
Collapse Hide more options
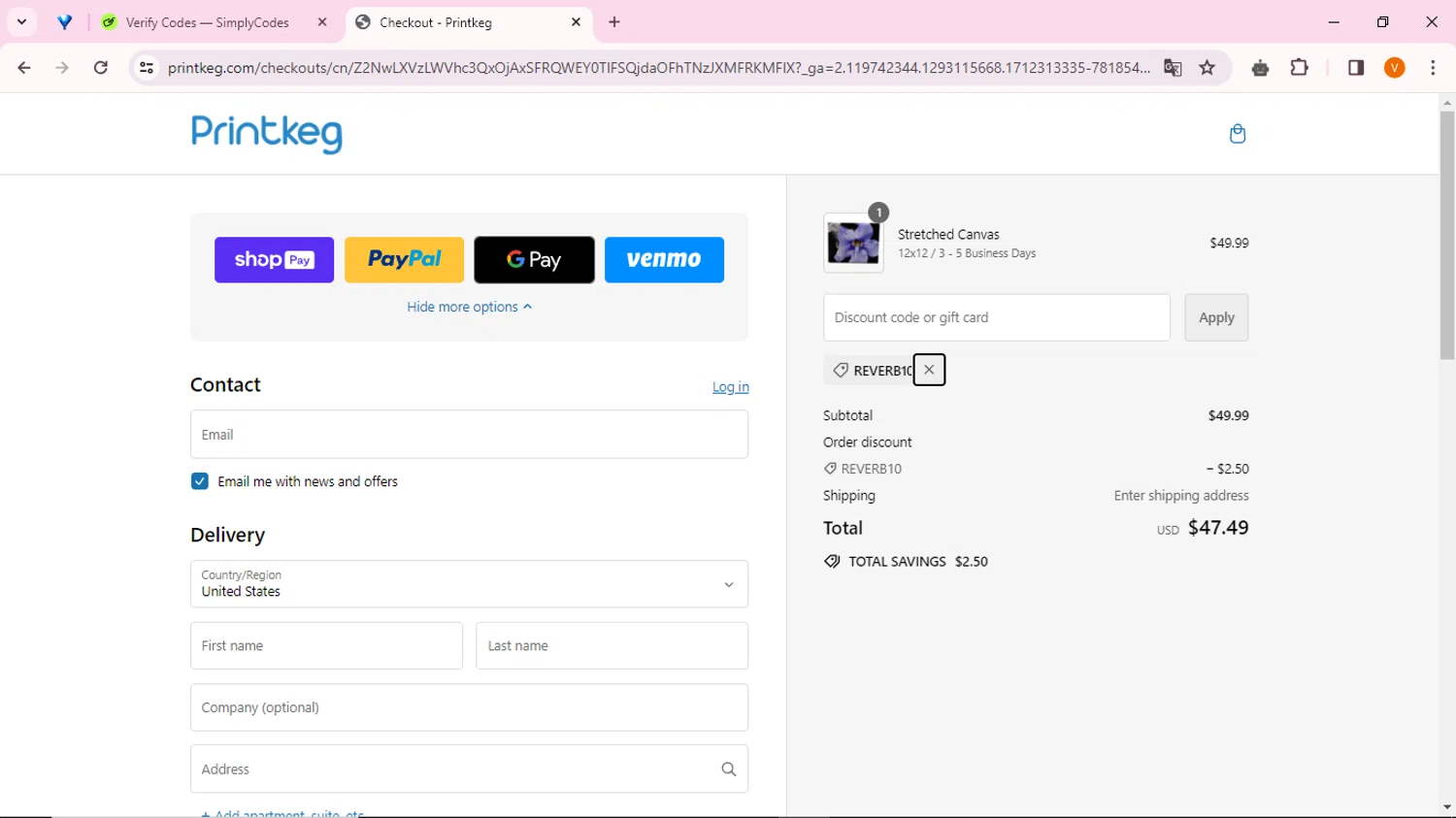click(469, 307)
